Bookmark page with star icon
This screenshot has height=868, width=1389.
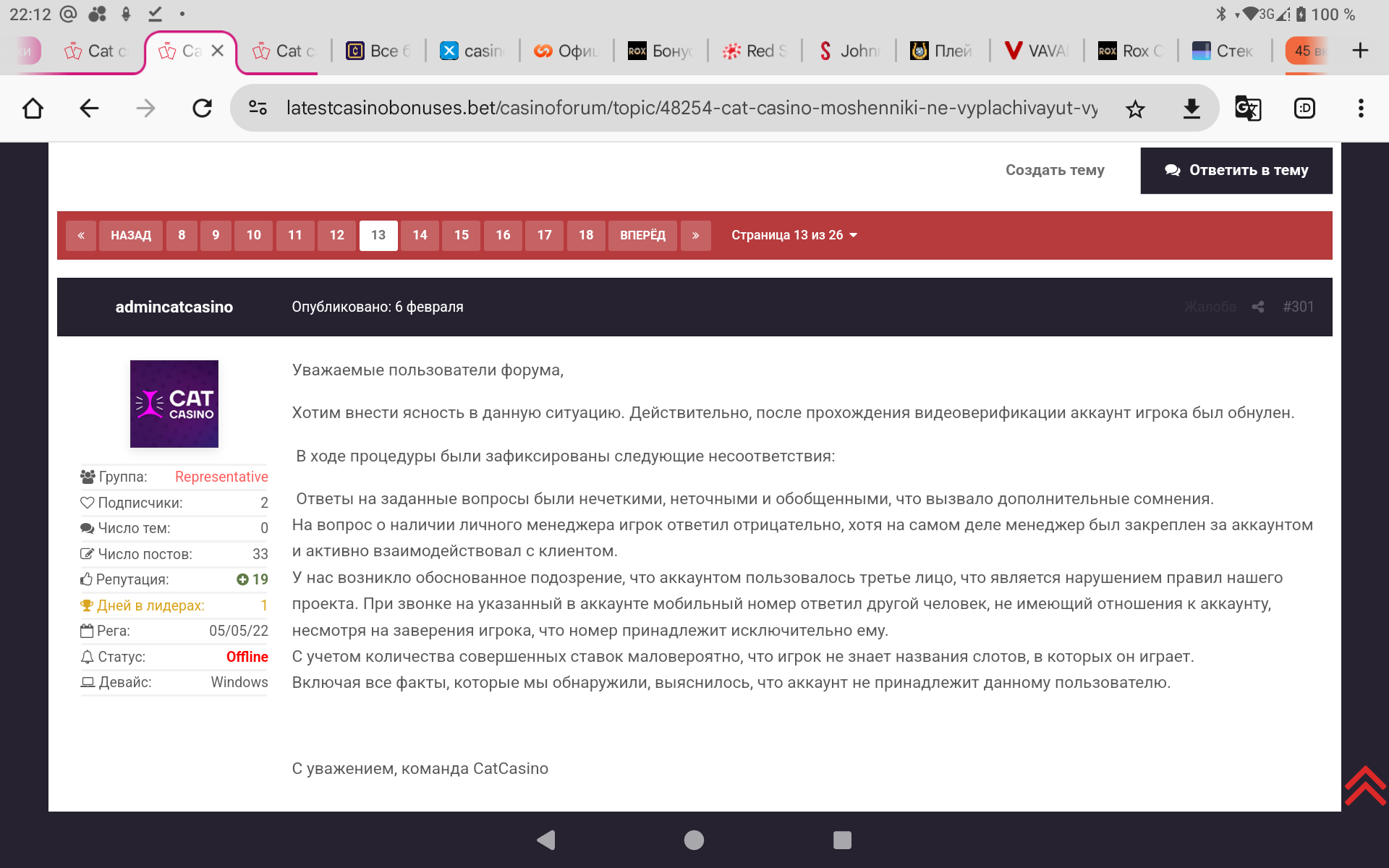1135,109
